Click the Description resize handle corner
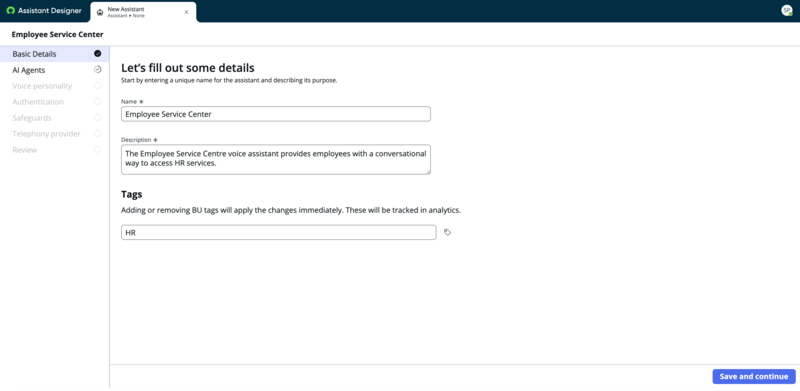The image size is (800, 391). (x=428, y=172)
